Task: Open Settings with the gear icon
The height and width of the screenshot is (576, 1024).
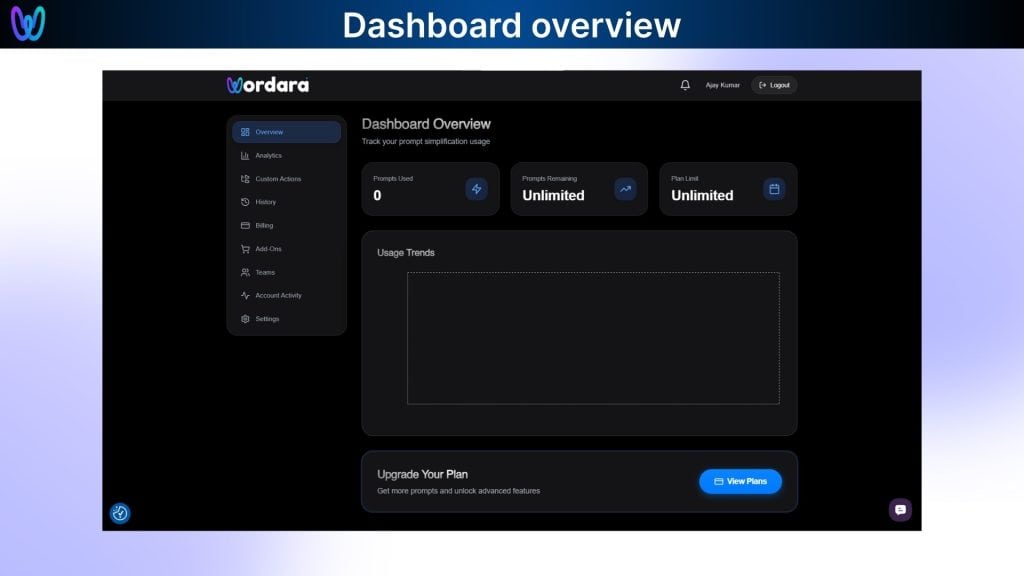Action: tap(245, 318)
